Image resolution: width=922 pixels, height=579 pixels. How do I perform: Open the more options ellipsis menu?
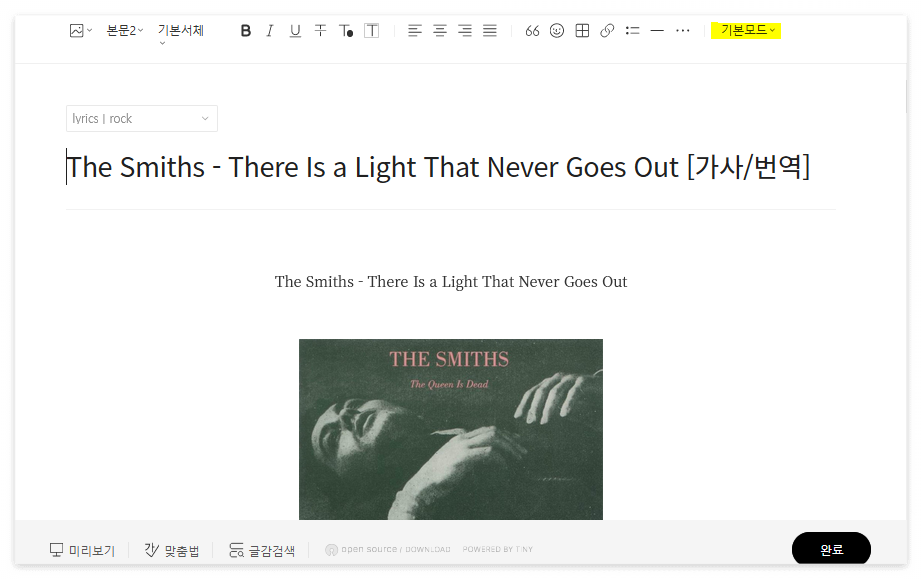683,31
